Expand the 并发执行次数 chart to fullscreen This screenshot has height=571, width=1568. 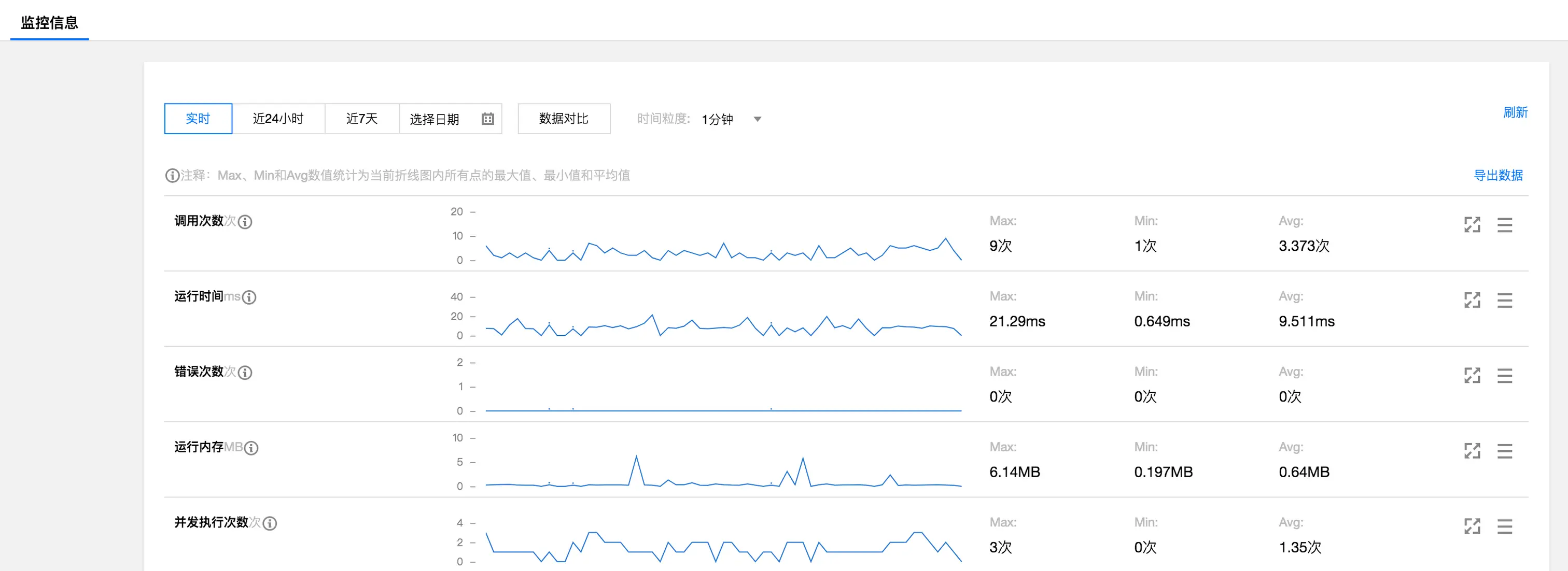pos(1472,526)
